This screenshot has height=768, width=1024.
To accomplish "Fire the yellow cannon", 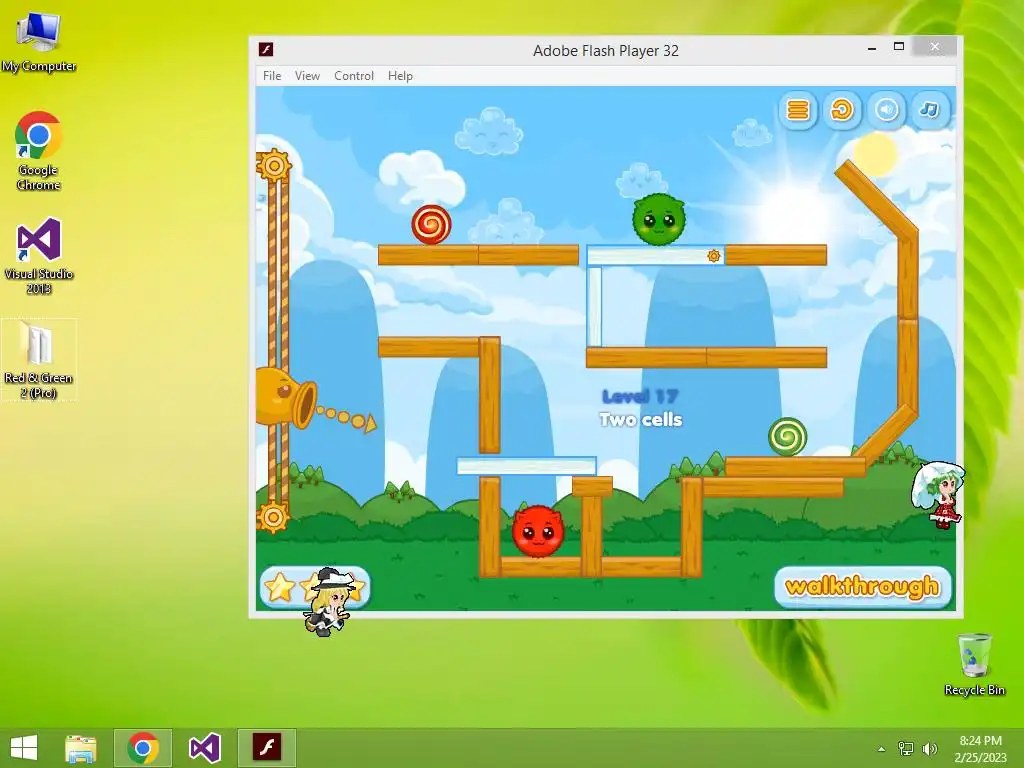I will [286, 398].
